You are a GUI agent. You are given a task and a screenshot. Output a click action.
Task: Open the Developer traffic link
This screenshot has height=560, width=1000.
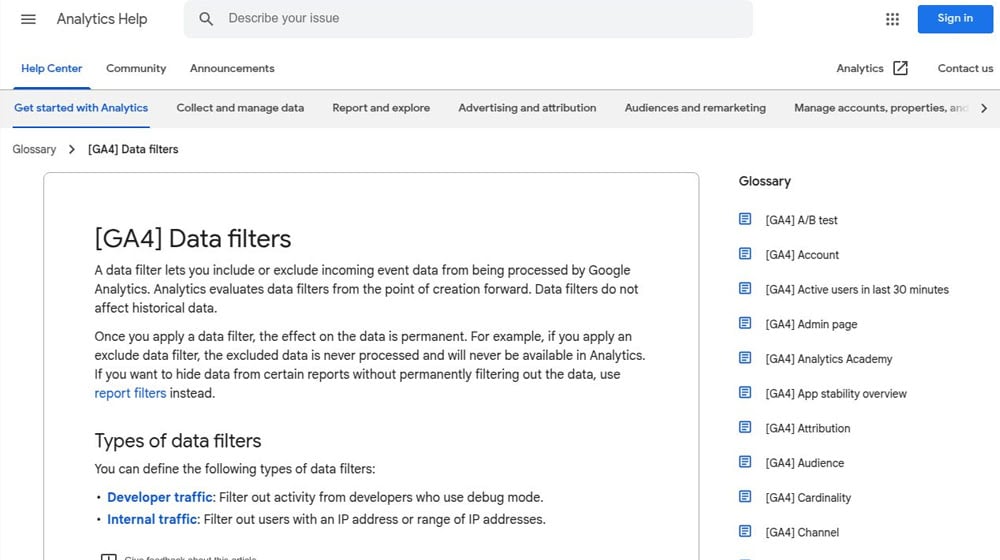159,497
